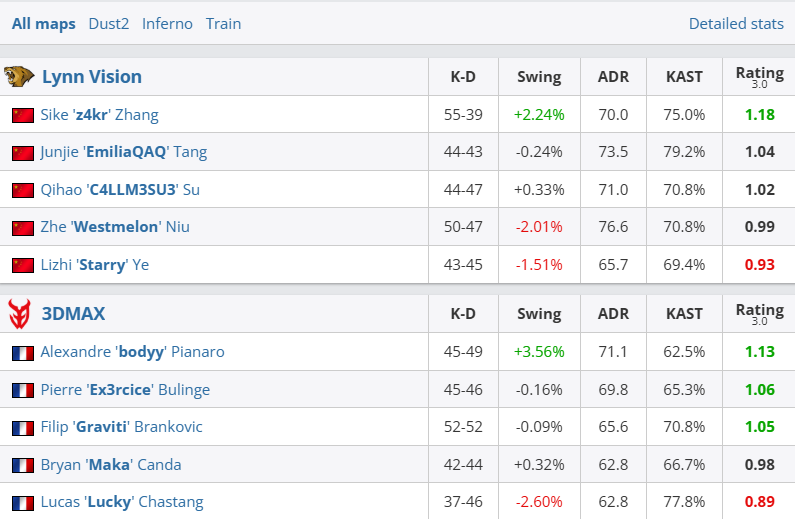Open the 3DMAX team name link
Image resolution: width=795 pixels, height=519 pixels.
pyautogui.click(x=73, y=314)
